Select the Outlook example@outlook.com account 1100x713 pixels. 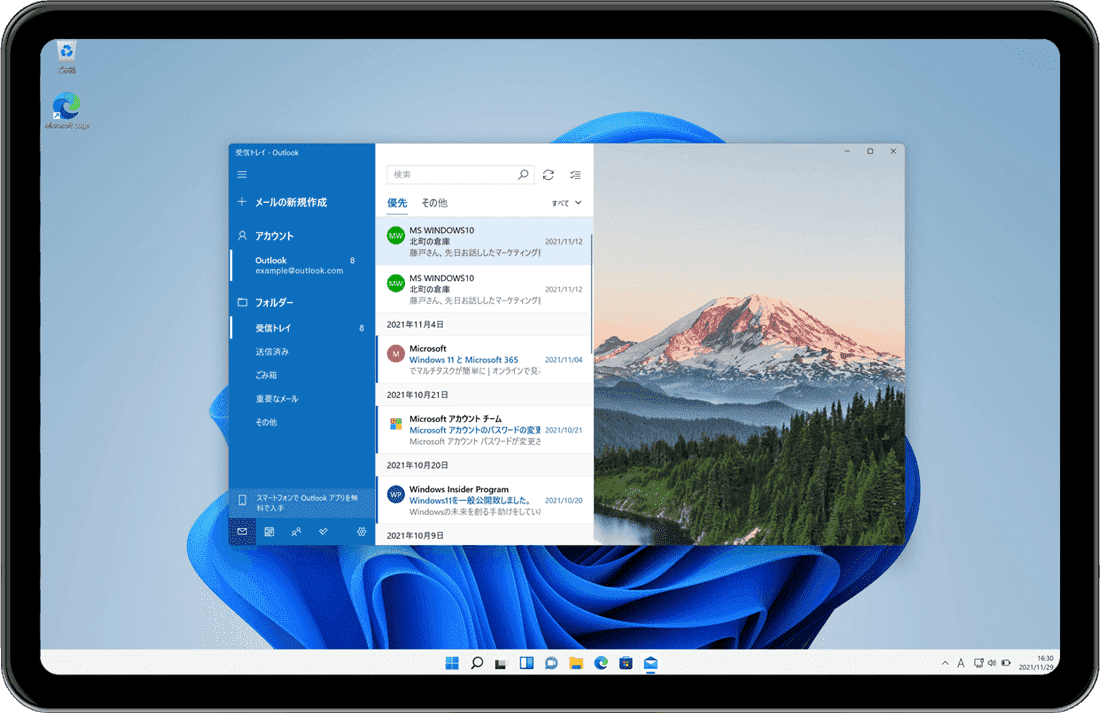coord(302,265)
